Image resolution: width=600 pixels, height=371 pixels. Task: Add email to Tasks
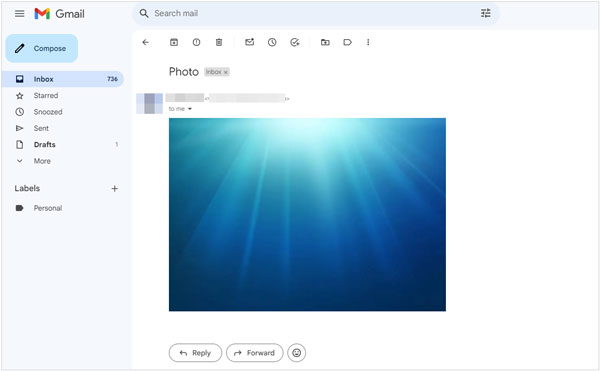point(295,42)
